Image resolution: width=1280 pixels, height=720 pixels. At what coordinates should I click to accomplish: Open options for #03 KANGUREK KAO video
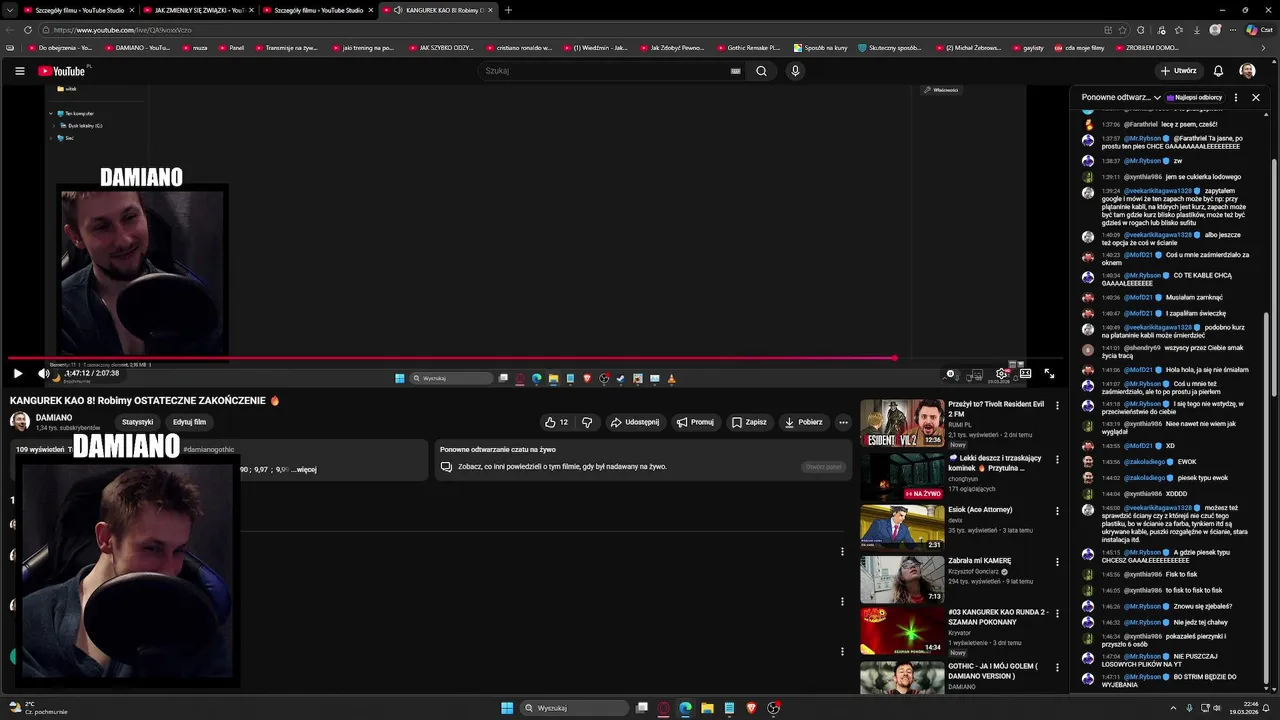[x=1057, y=613]
